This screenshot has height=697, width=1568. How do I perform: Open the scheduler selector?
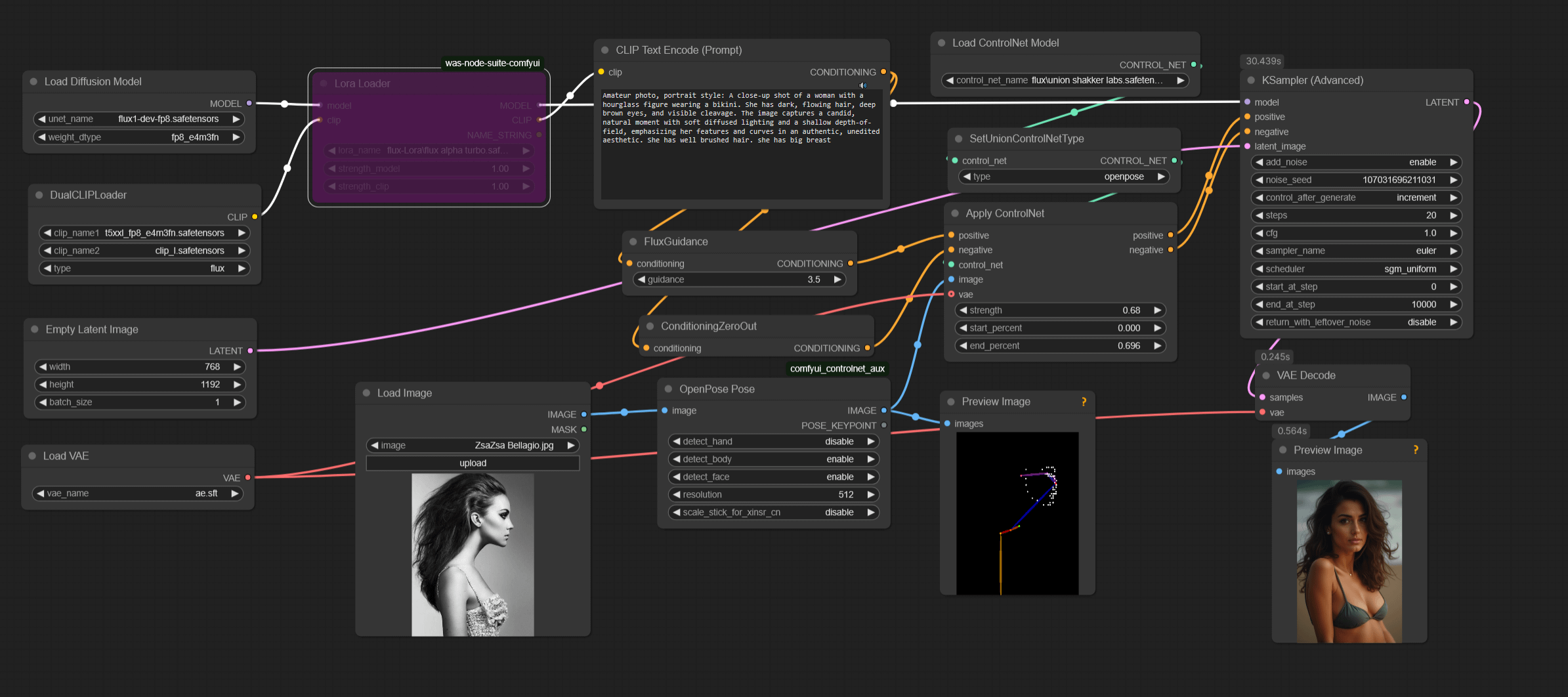point(1356,269)
